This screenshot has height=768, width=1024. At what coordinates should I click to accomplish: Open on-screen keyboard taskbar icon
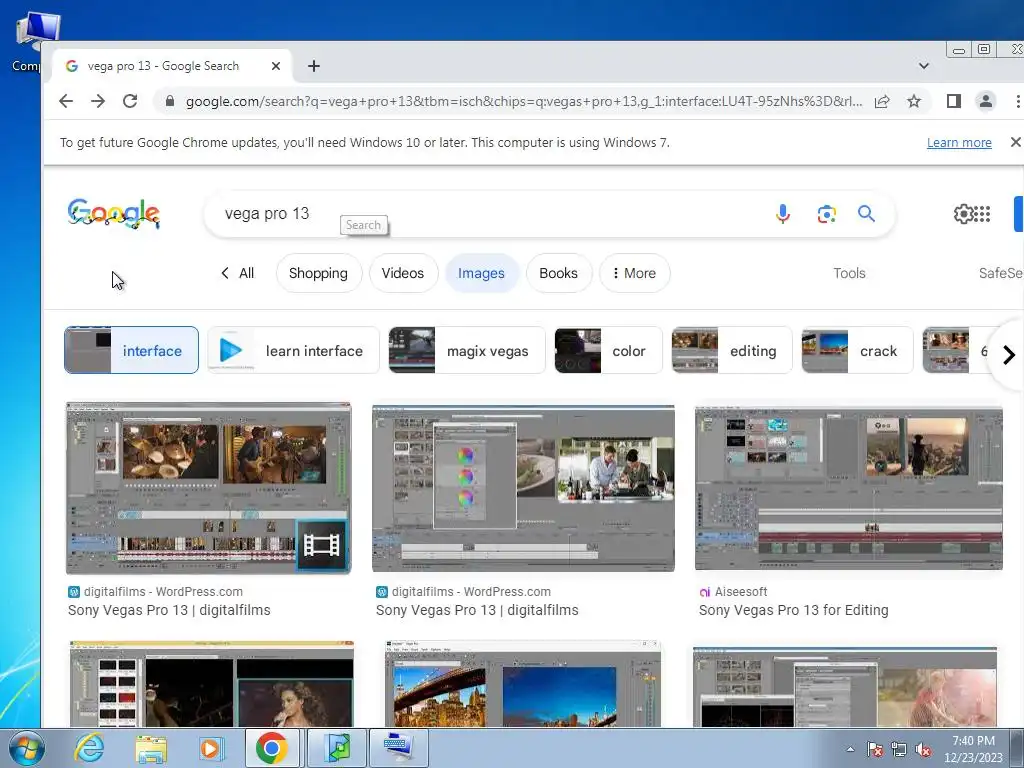pyautogui.click(x=398, y=748)
